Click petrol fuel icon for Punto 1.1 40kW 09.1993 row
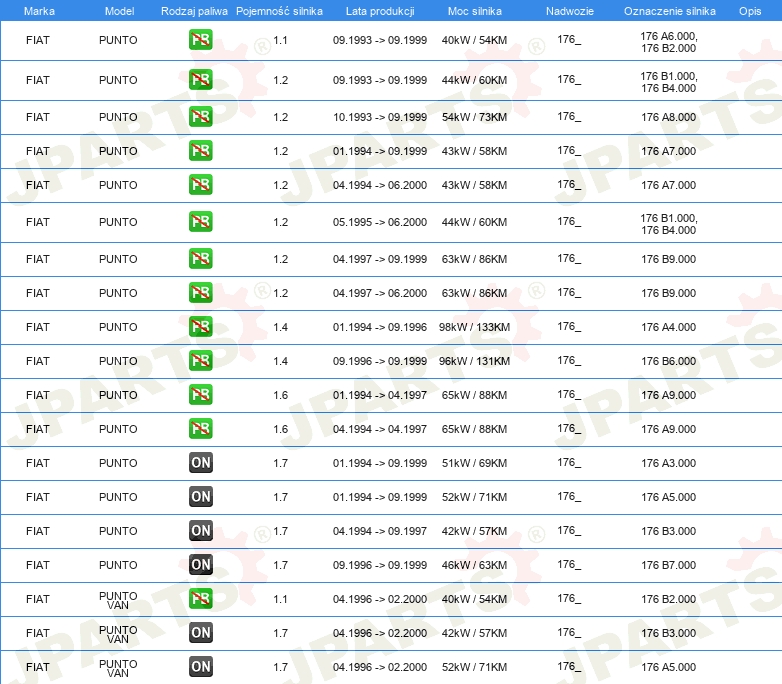 (x=200, y=40)
